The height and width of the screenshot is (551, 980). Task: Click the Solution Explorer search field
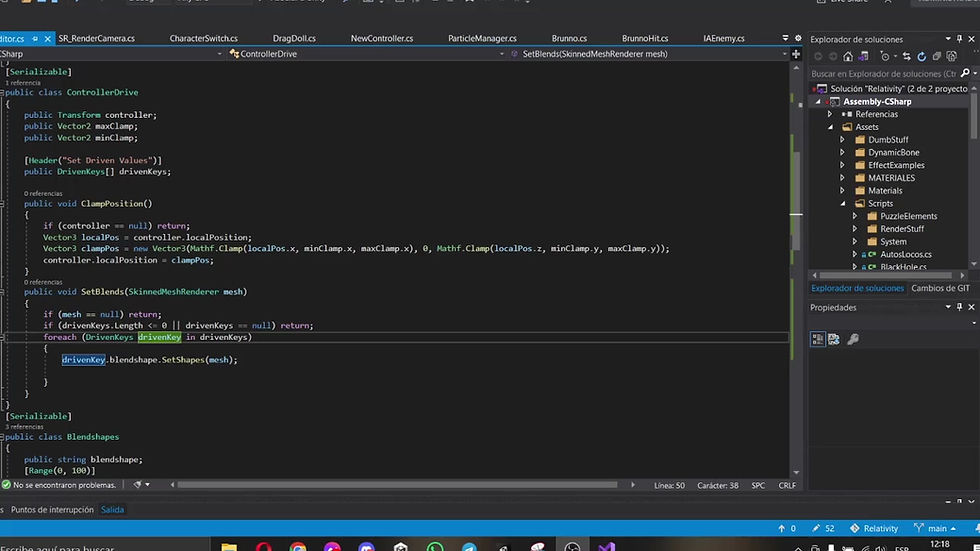[x=884, y=74]
